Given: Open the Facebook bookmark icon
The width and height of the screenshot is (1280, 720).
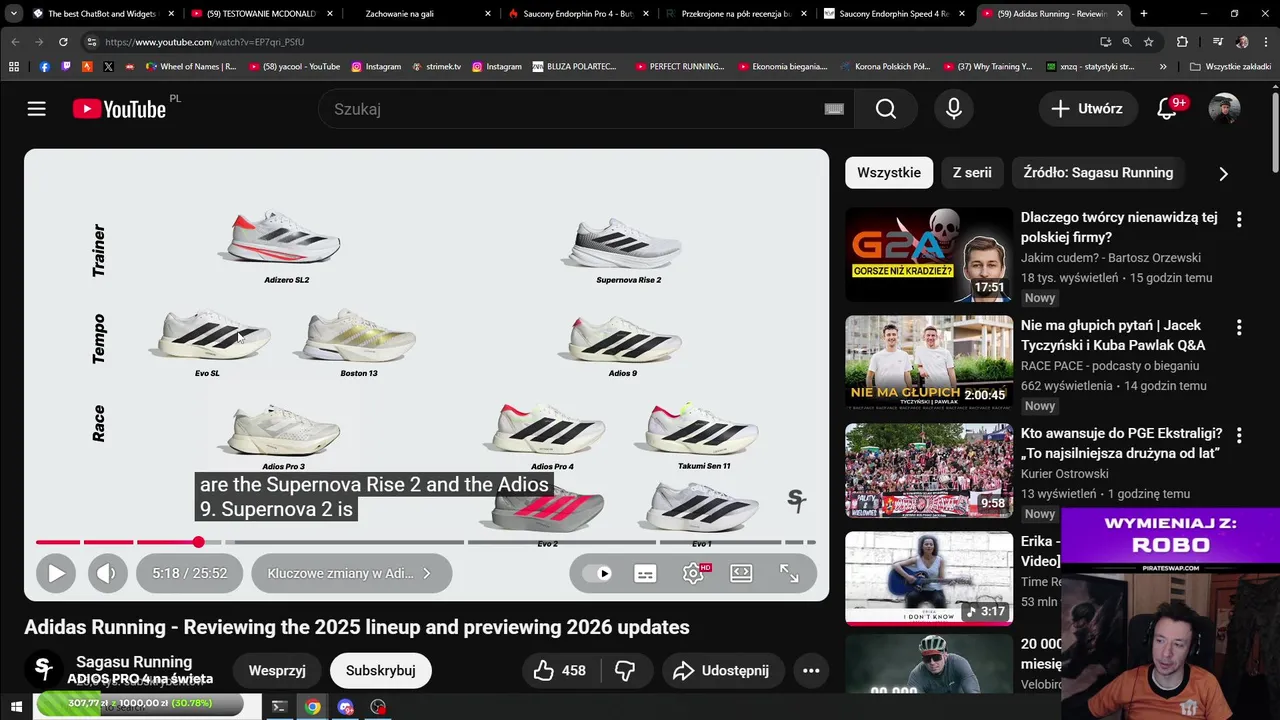Looking at the screenshot, I should click(44, 67).
